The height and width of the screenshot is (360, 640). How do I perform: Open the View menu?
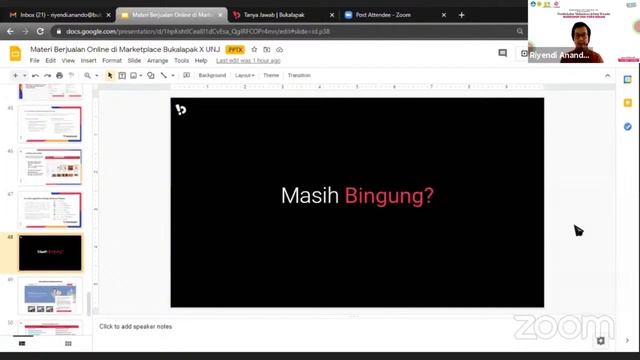[x=68, y=60]
